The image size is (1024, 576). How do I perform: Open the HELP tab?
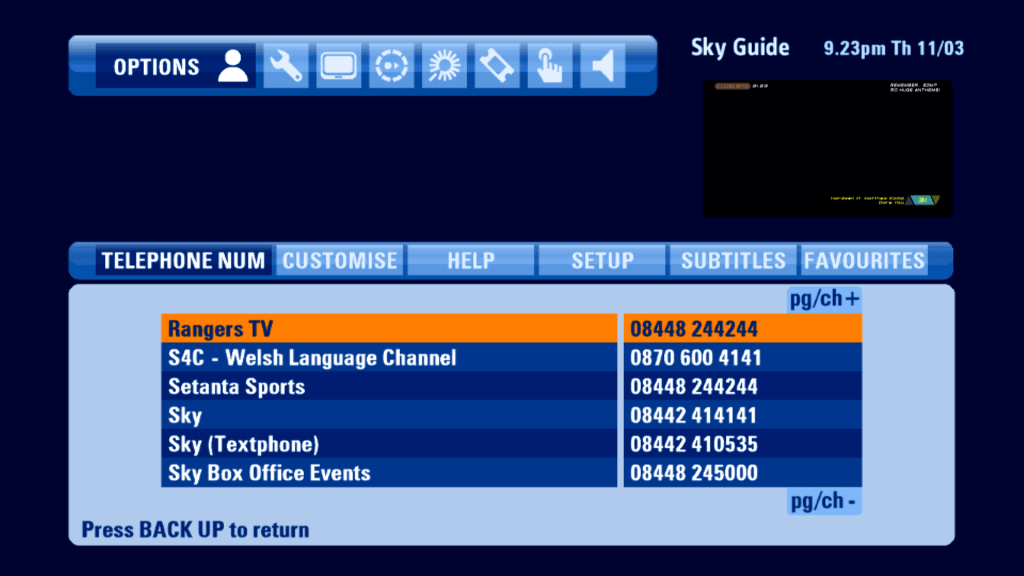tap(471, 261)
